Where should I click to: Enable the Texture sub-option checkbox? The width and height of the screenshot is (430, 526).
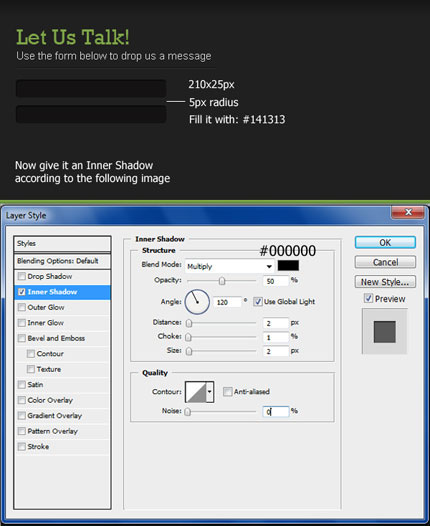tap(31, 369)
